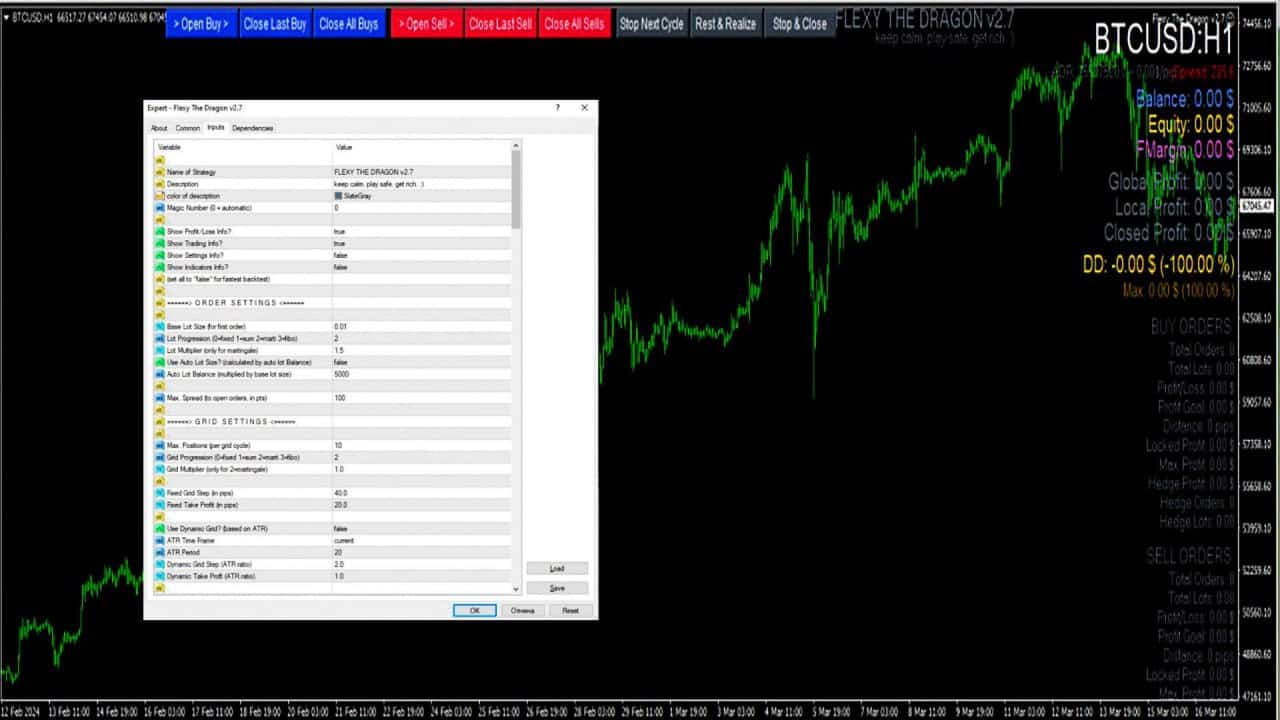
Task: Click the scrollbar up arrow in the inputs list
Action: point(515,145)
